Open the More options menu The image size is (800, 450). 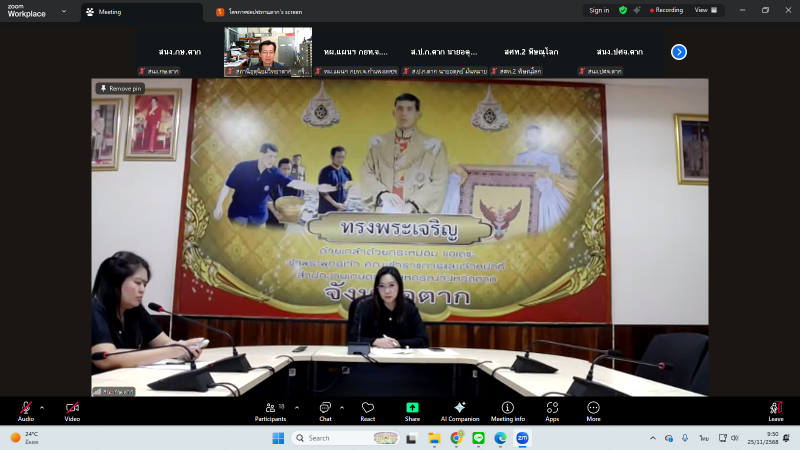click(x=593, y=410)
